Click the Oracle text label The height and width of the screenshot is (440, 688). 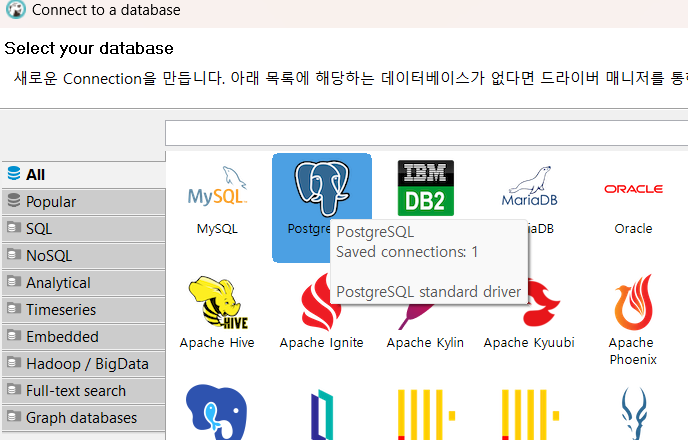633,229
